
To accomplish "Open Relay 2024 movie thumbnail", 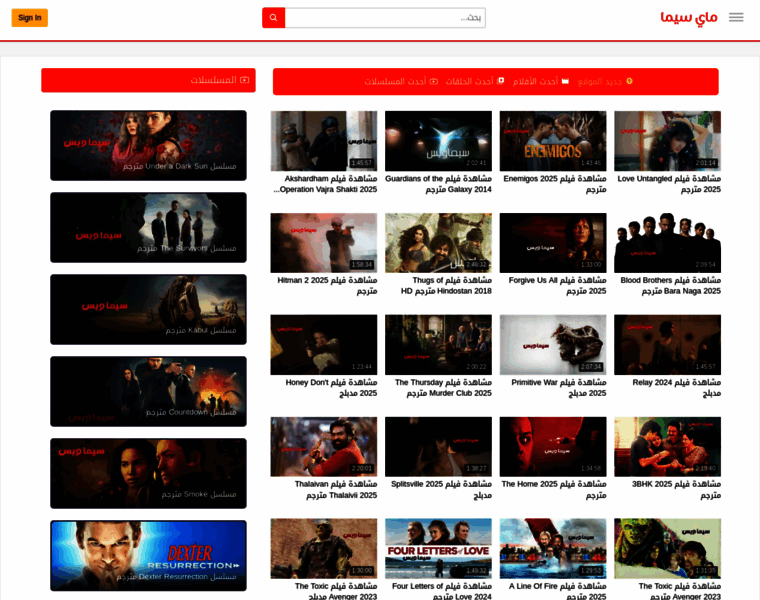I will tap(667, 345).
